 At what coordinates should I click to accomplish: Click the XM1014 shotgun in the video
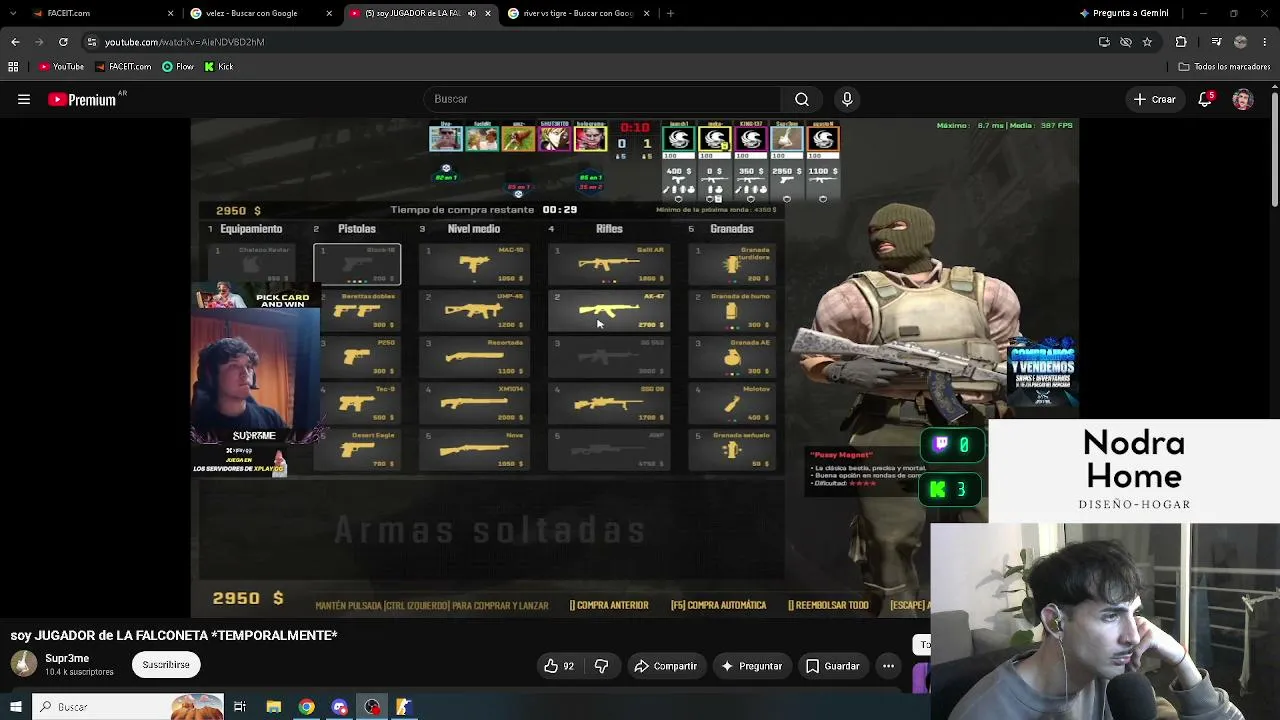click(474, 403)
